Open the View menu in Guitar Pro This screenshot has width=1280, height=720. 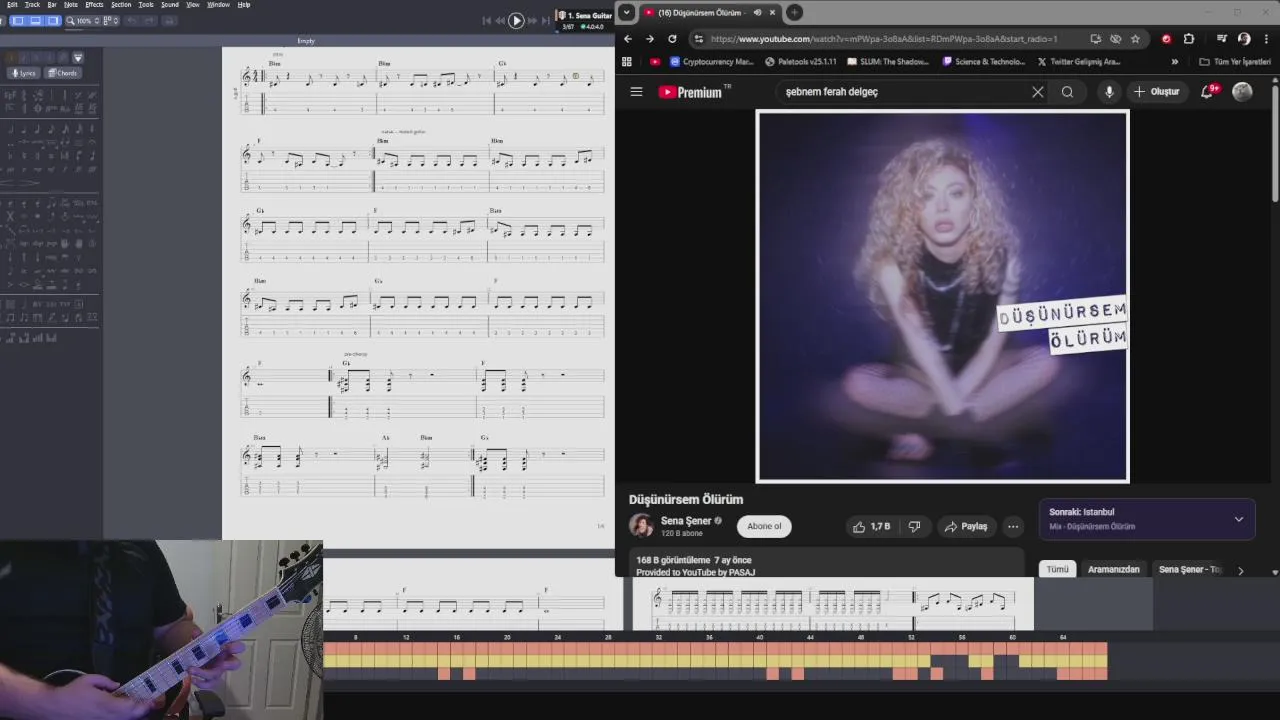pyautogui.click(x=193, y=5)
